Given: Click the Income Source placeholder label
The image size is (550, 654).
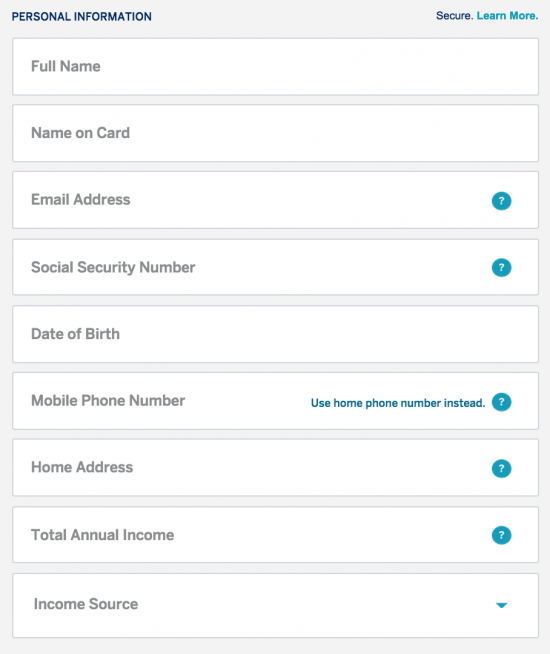Looking at the screenshot, I should coord(86,604).
